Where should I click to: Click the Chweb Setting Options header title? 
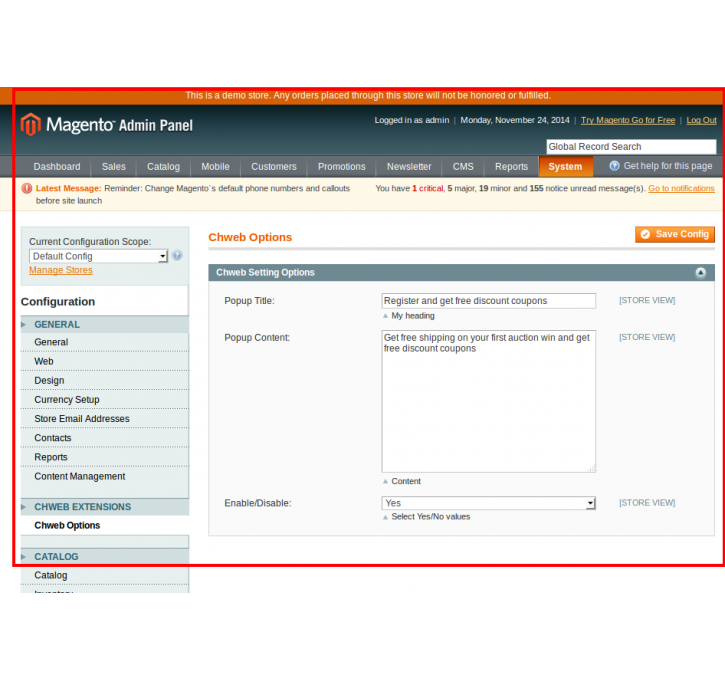coord(265,273)
